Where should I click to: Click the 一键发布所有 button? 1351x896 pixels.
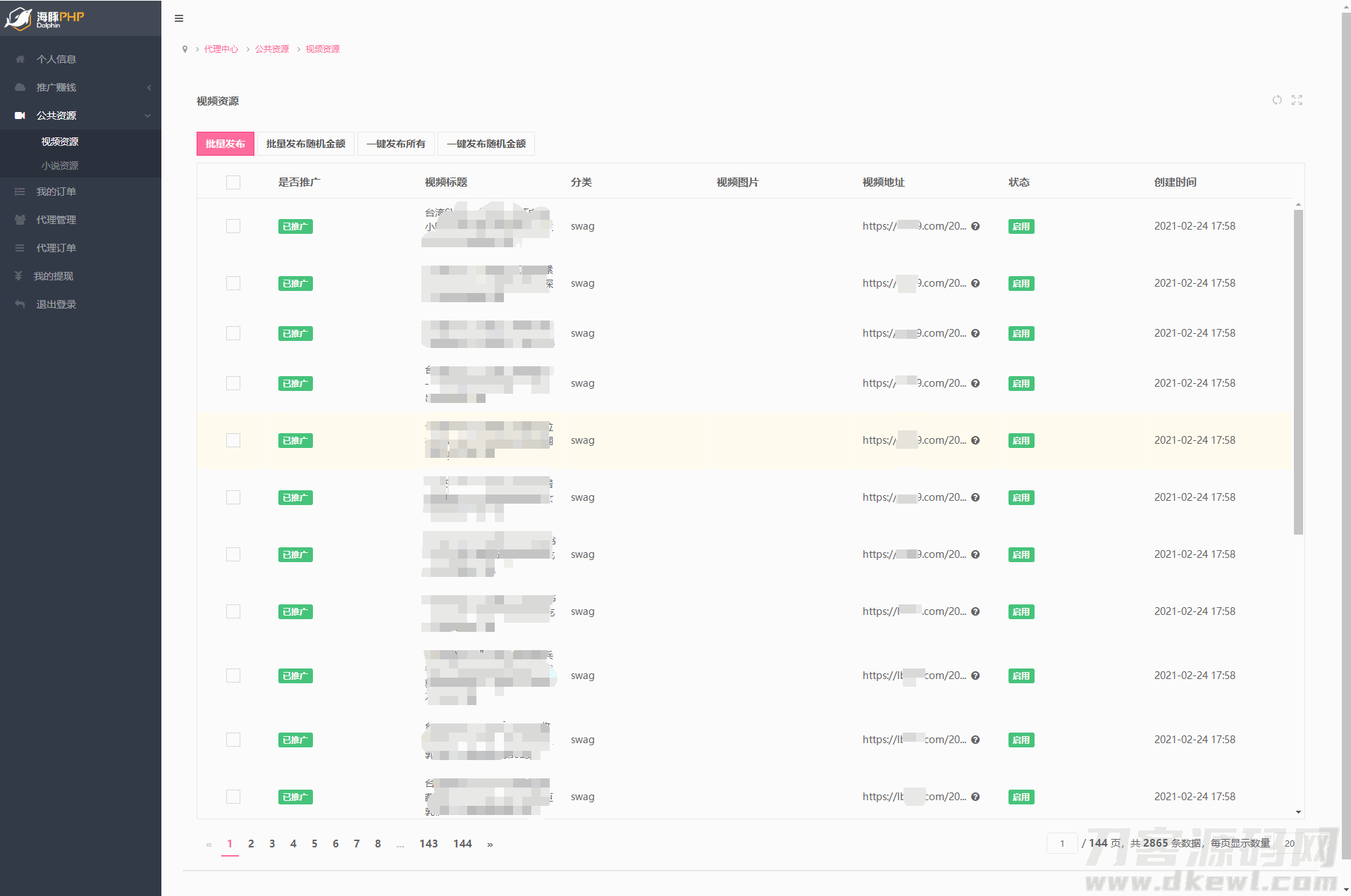click(x=395, y=144)
